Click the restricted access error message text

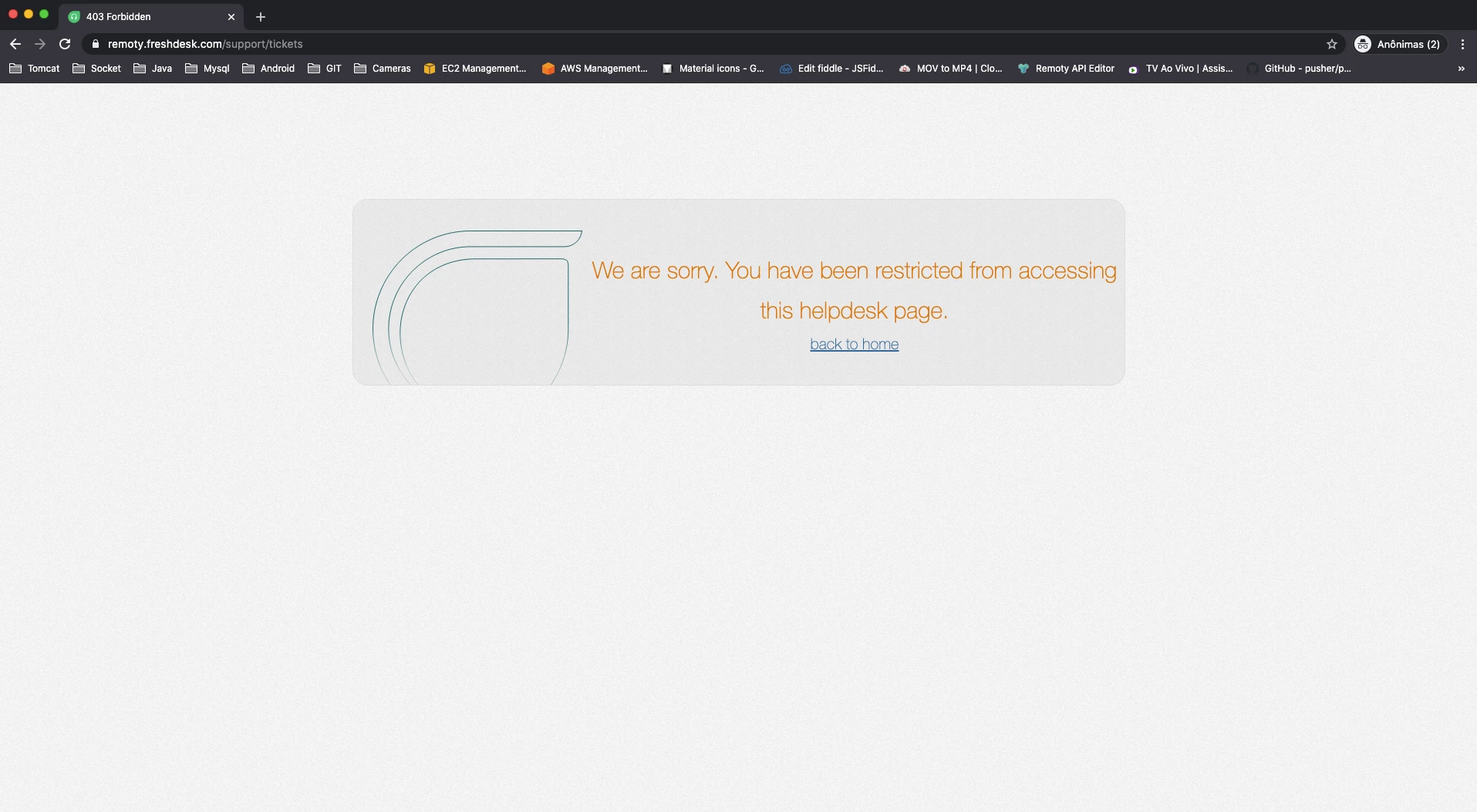854,290
